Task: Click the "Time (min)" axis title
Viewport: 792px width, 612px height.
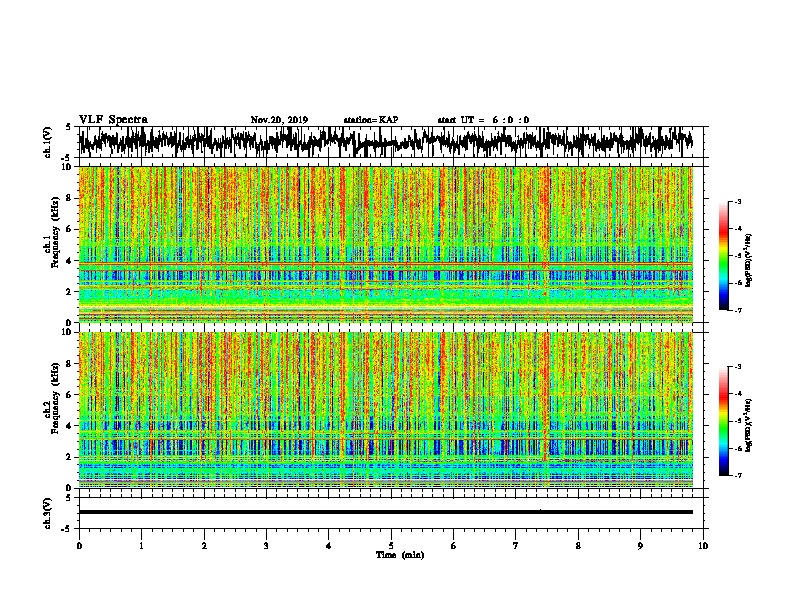Action: pos(400,555)
